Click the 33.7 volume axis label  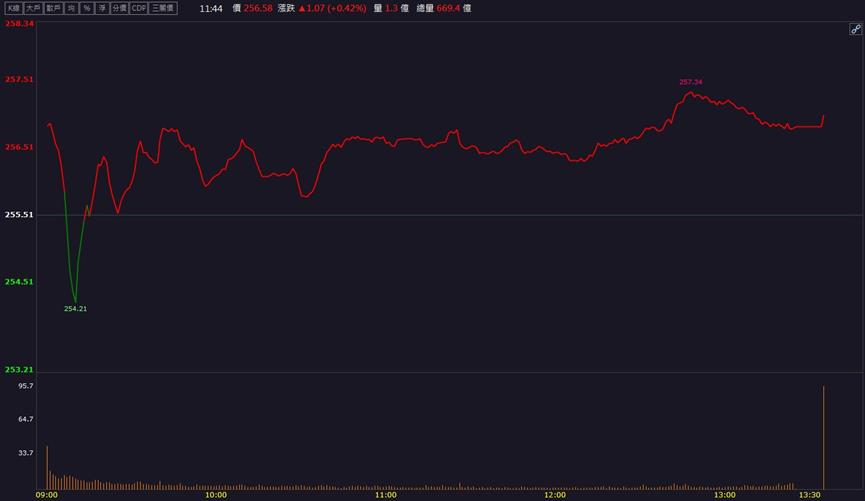[26, 453]
